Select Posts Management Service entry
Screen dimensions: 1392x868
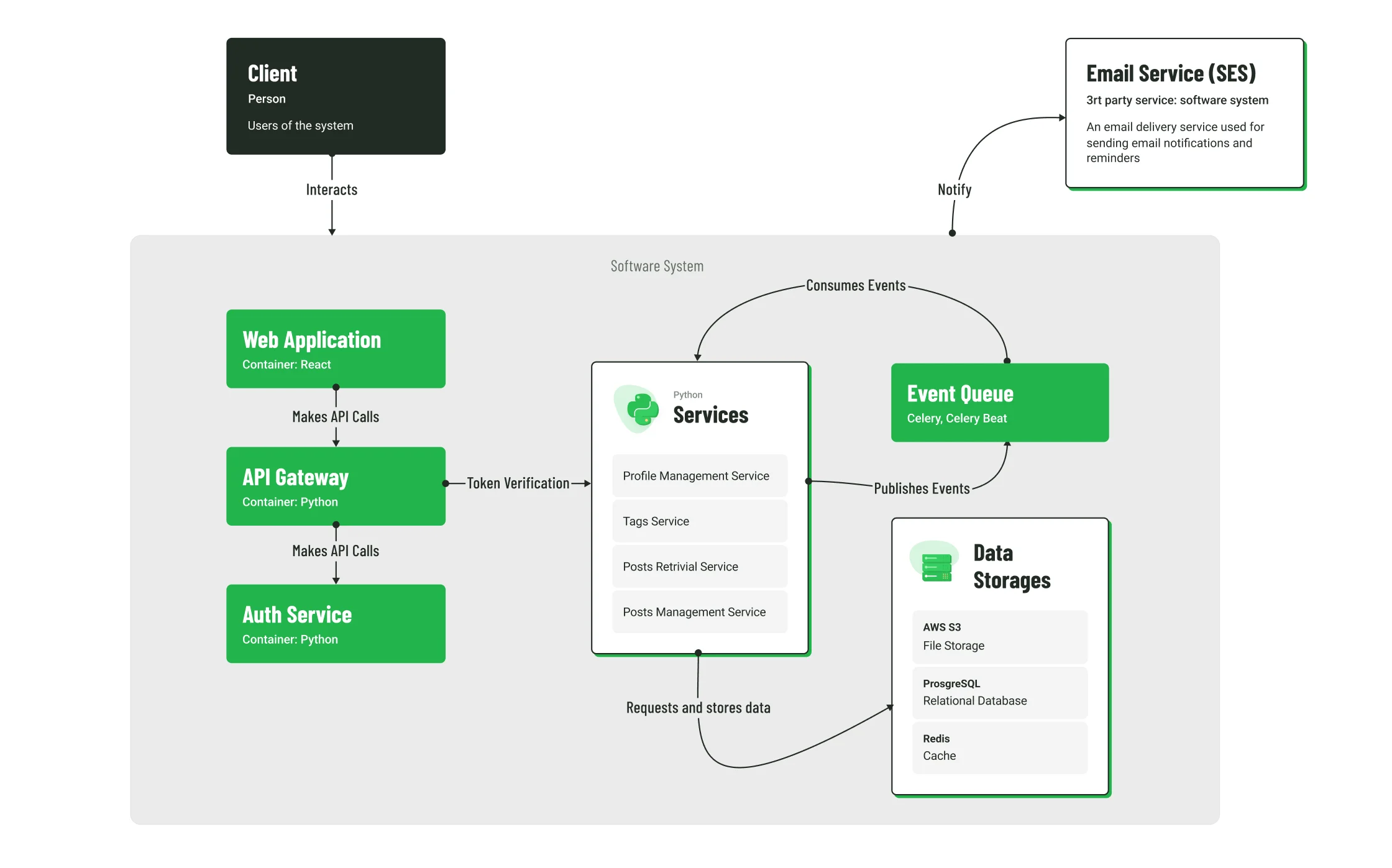pos(700,612)
